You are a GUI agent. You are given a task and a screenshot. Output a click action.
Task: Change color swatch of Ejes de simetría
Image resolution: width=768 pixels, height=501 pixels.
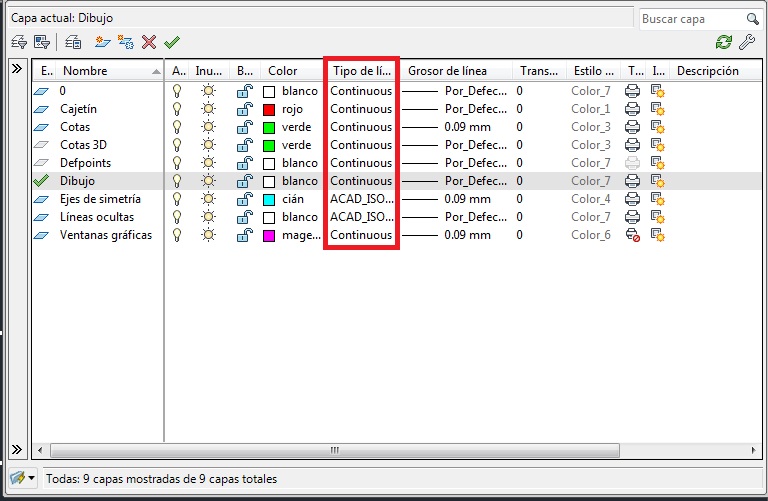269,200
